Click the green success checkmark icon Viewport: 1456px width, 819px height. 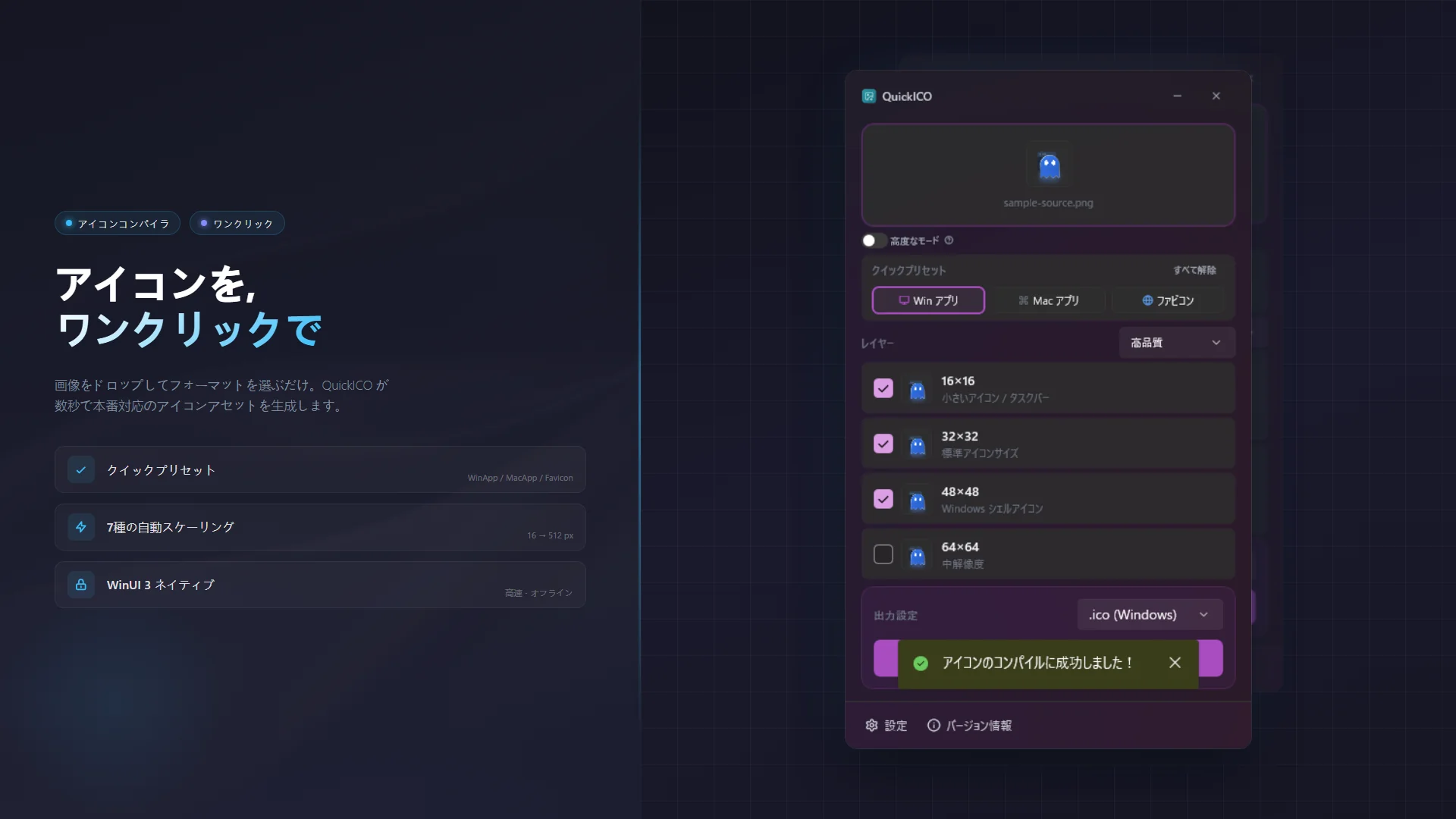tap(921, 664)
